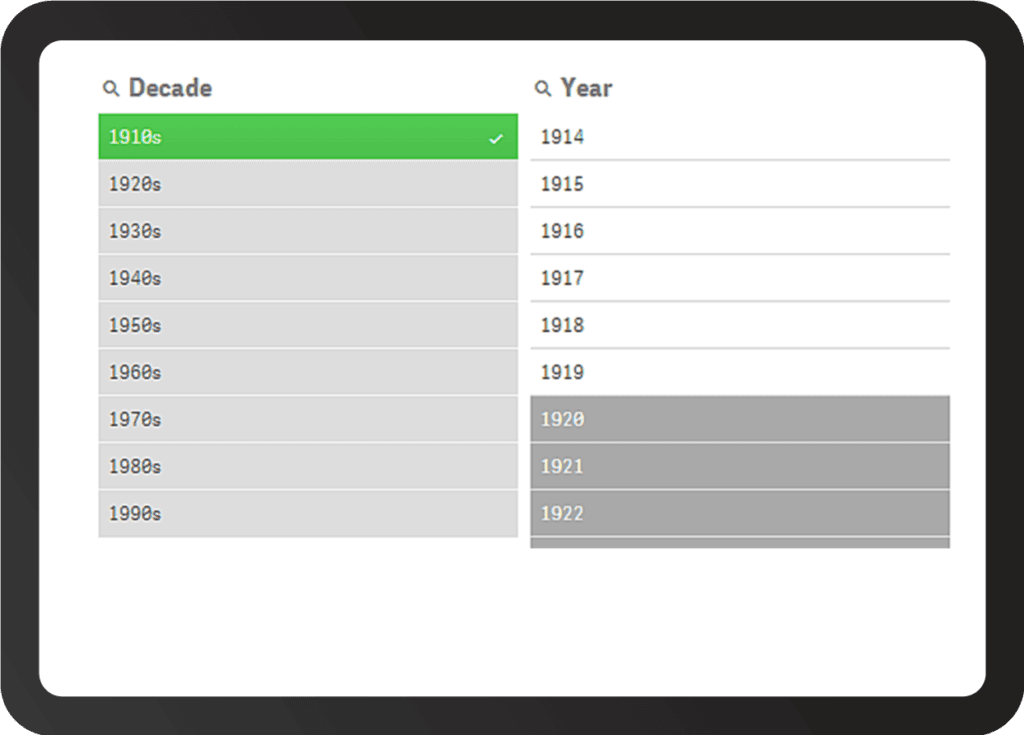This screenshot has height=735, width=1024.
Task: Select the 1970s decade row
Action: (x=308, y=419)
